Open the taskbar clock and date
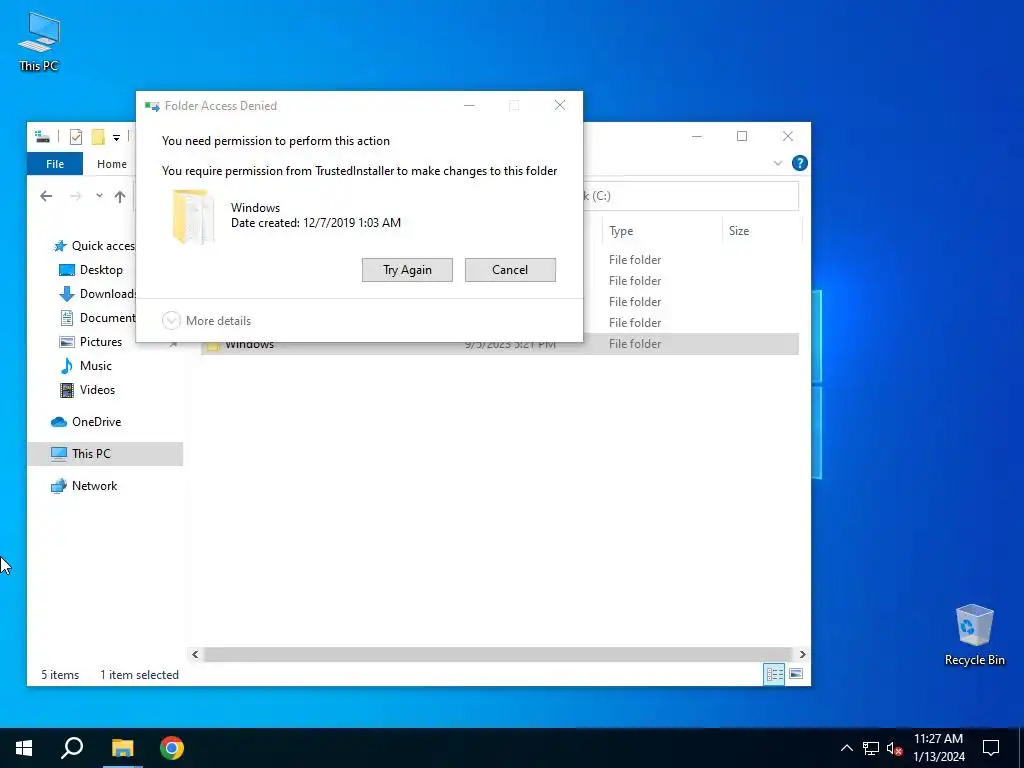 tap(938, 748)
